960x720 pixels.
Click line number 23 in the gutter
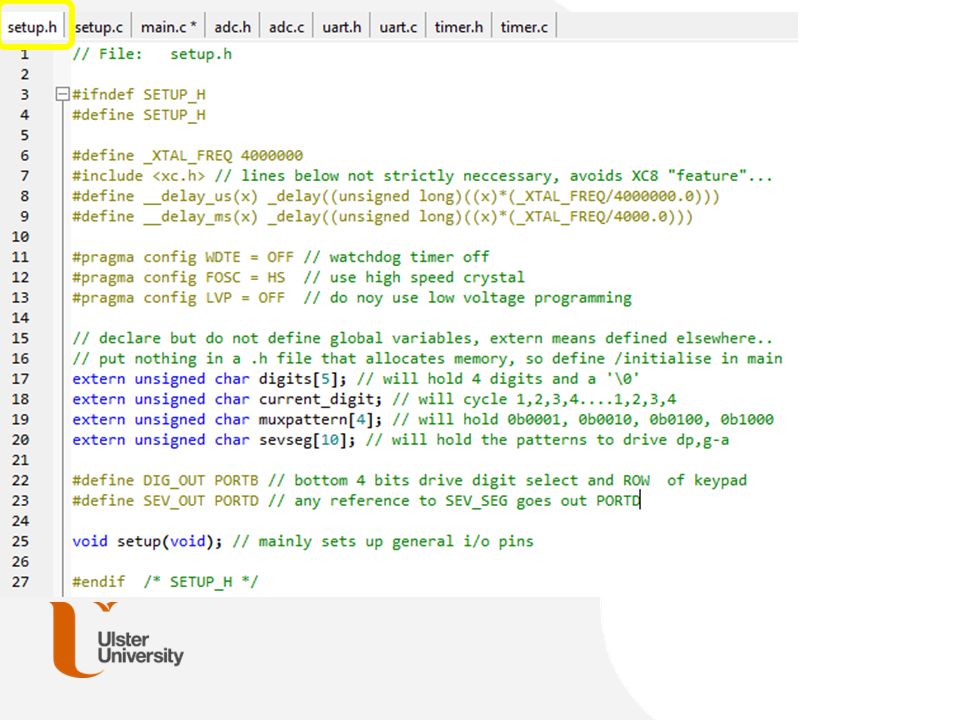click(20, 501)
